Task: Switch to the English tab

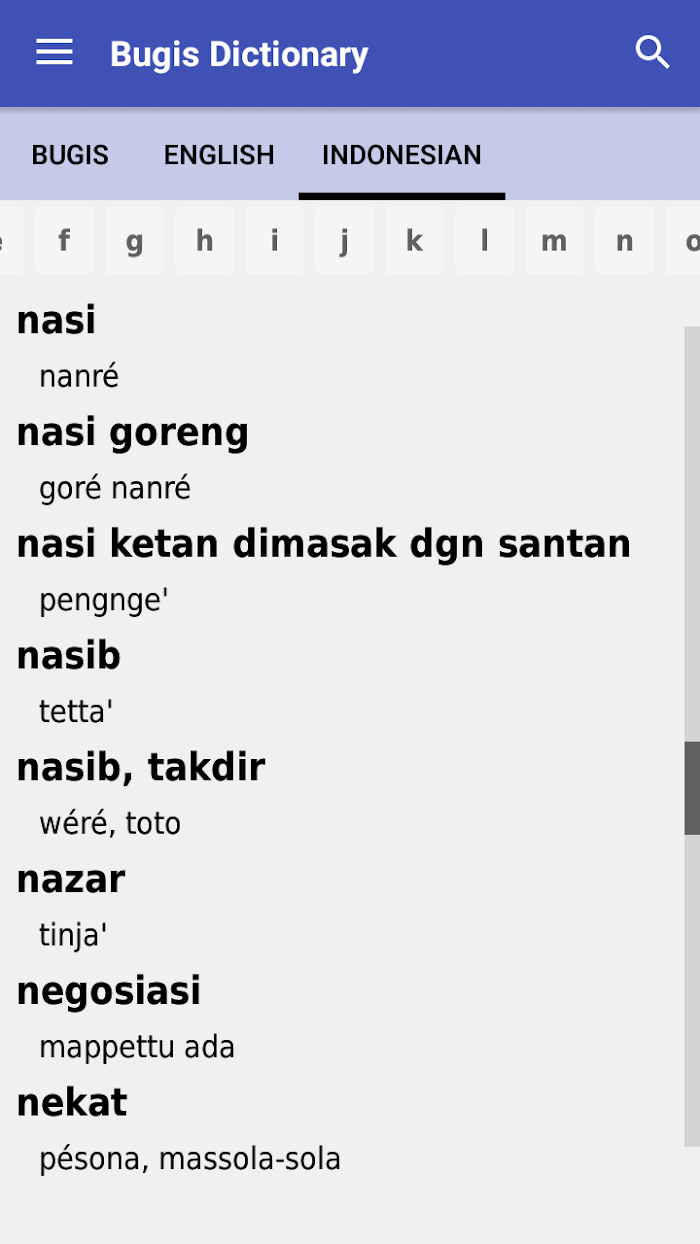Action: tap(219, 155)
